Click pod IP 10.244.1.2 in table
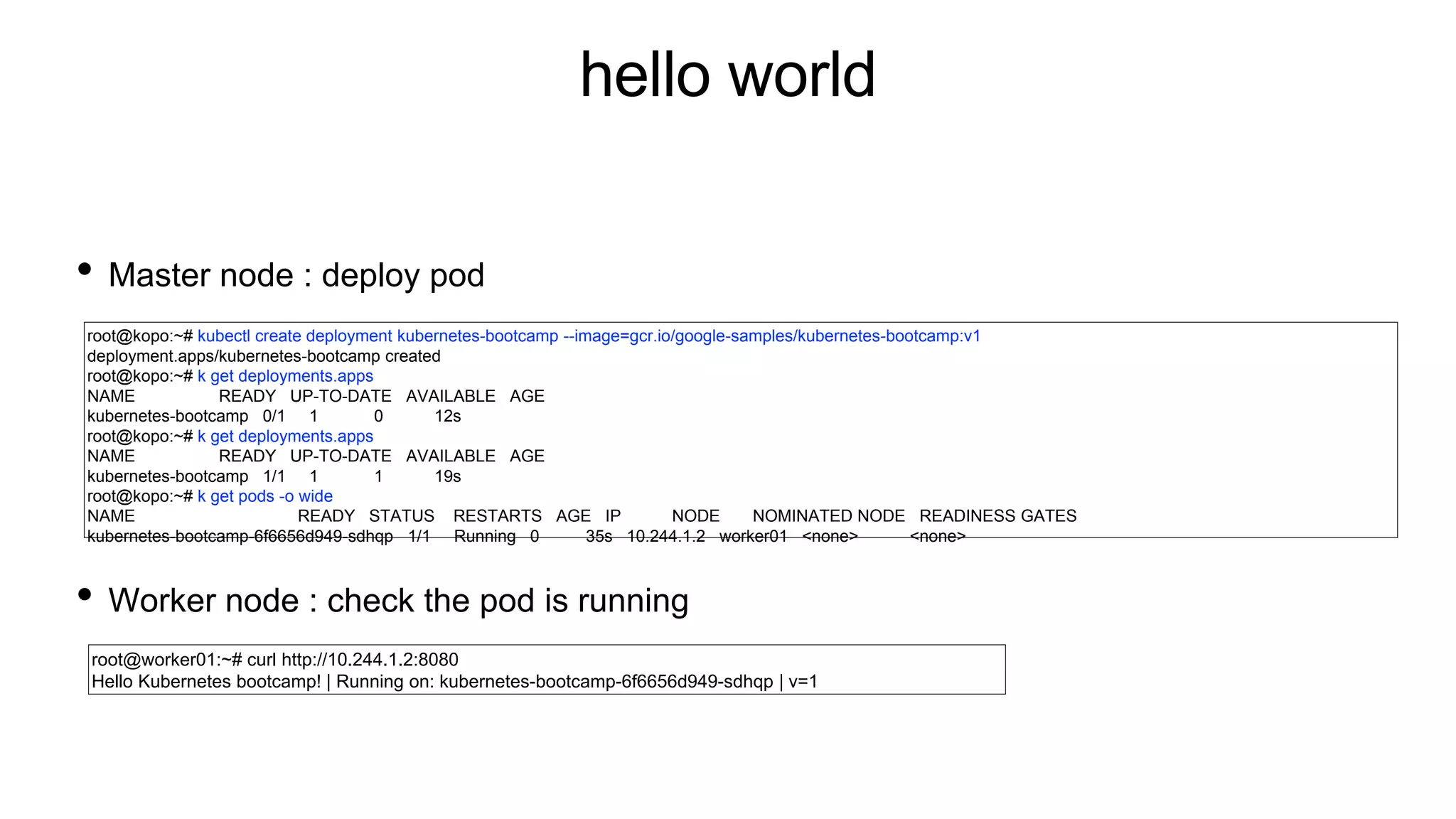1456x819 pixels. (x=665, y=536)
